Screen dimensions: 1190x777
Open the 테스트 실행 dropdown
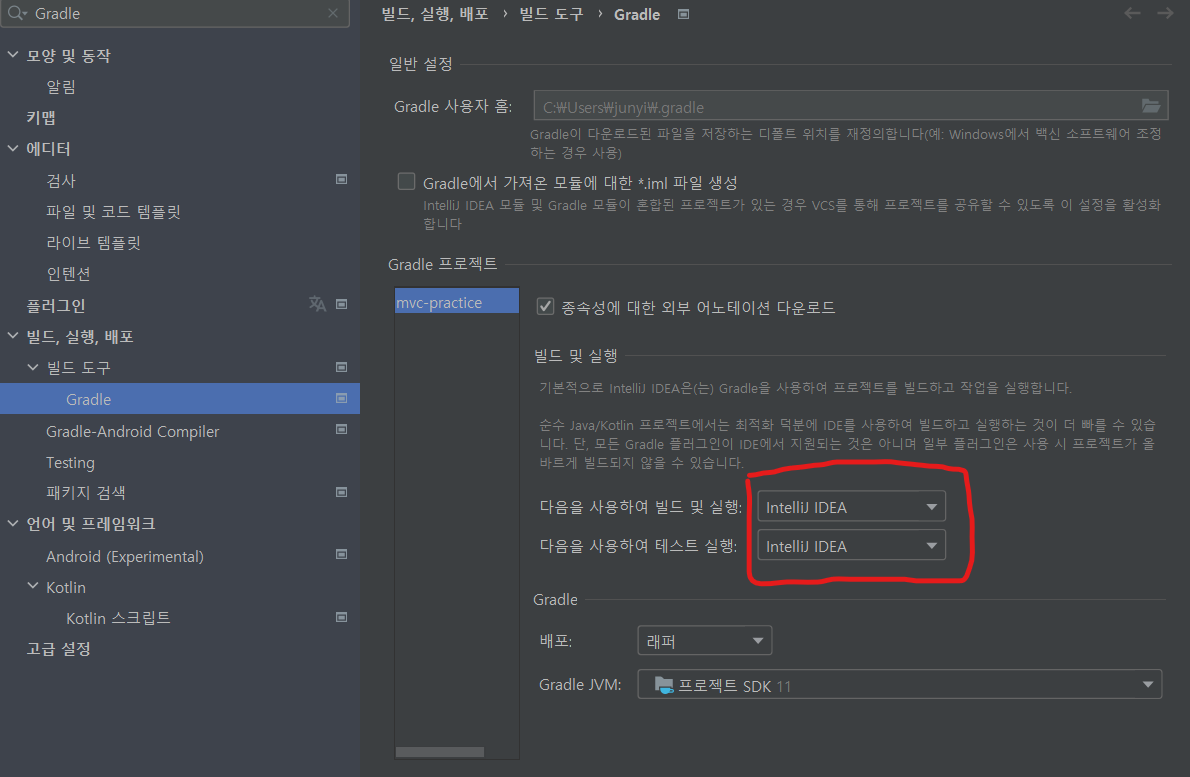pos(852,546)
